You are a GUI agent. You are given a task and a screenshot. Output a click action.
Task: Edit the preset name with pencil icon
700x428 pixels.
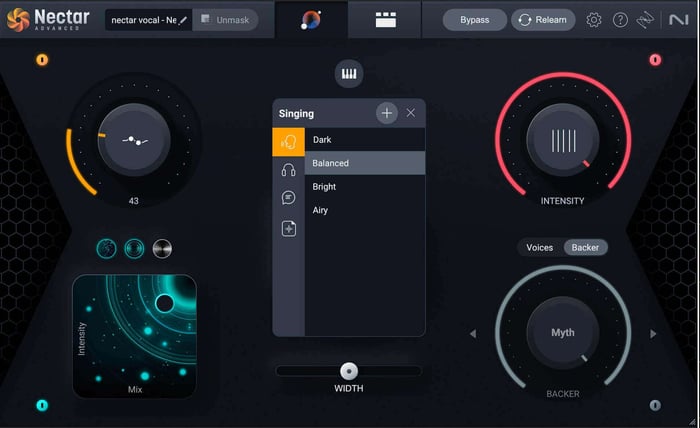(183, 20)
